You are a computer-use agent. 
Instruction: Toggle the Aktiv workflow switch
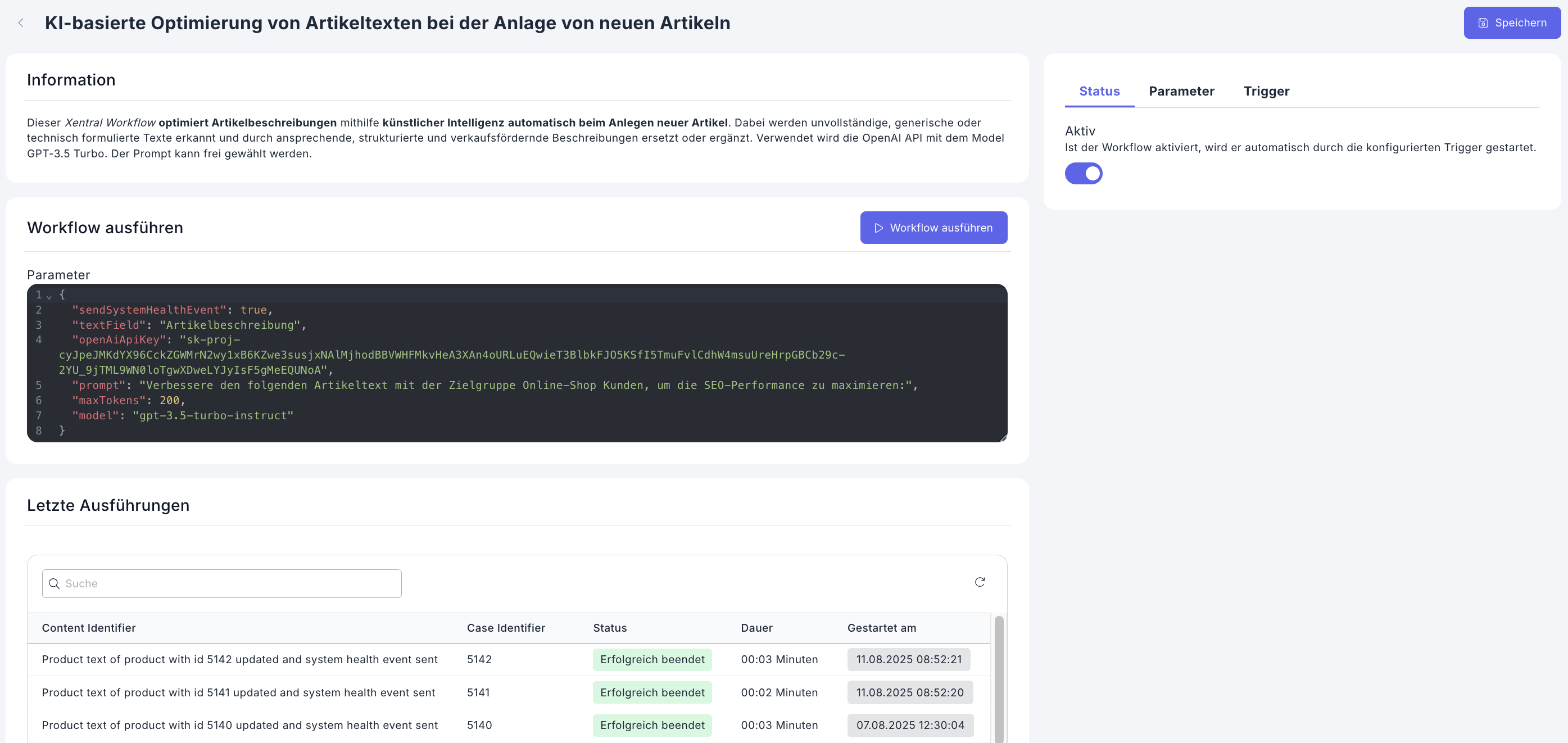point(1083,174)
